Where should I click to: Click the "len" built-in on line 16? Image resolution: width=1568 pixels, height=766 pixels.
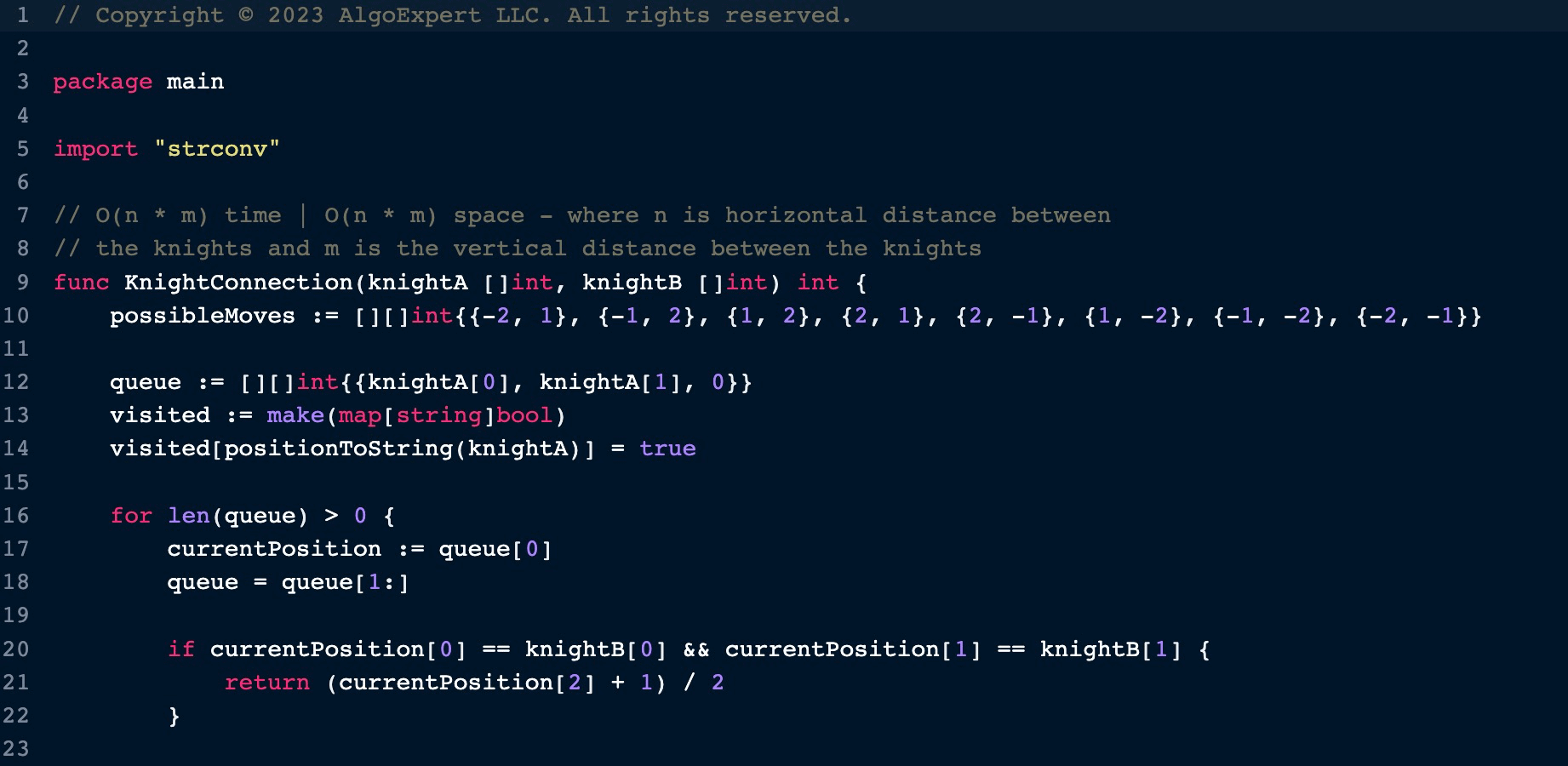188,516
